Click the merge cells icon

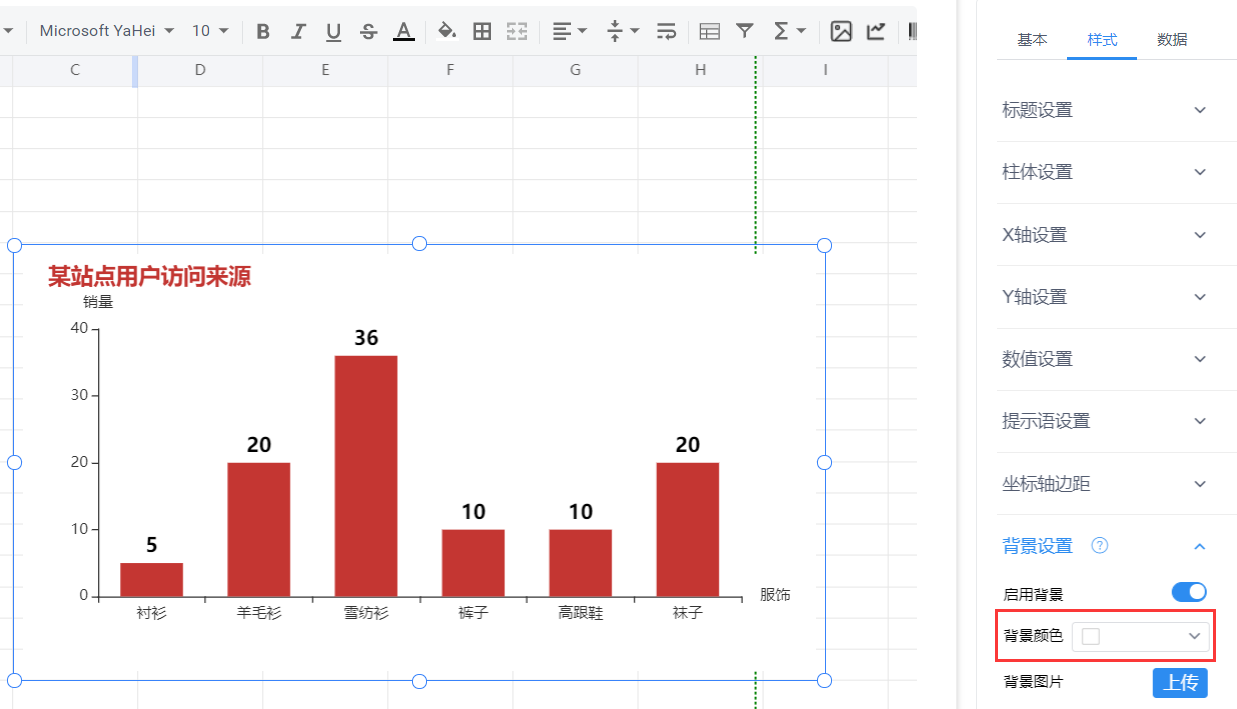(516, 31)
